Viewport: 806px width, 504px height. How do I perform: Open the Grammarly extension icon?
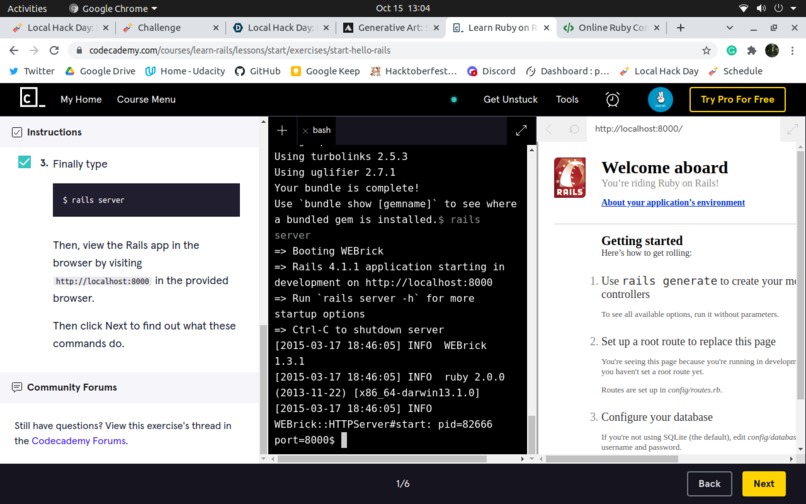pos(731,50)
